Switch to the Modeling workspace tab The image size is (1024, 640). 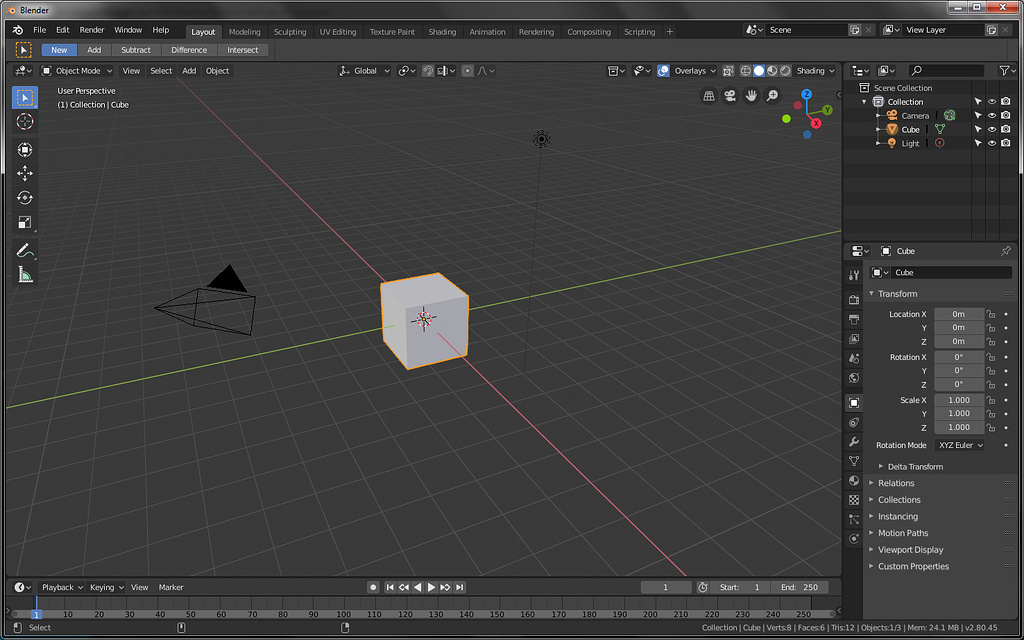pyautogui.click(x=245, y=32)
